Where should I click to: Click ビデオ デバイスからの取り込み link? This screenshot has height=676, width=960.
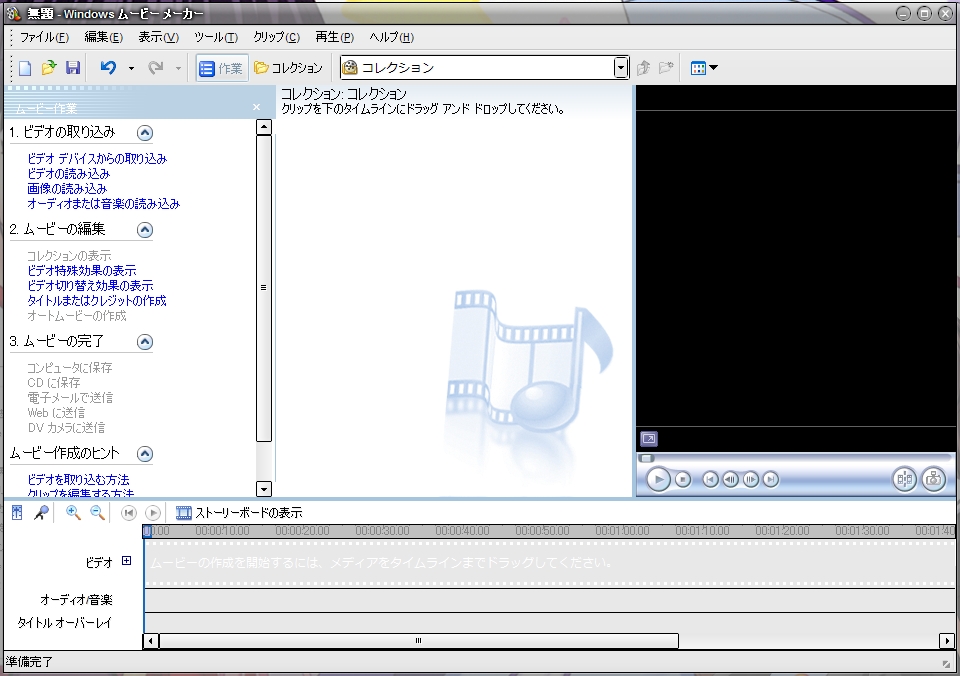pos(97,159)
